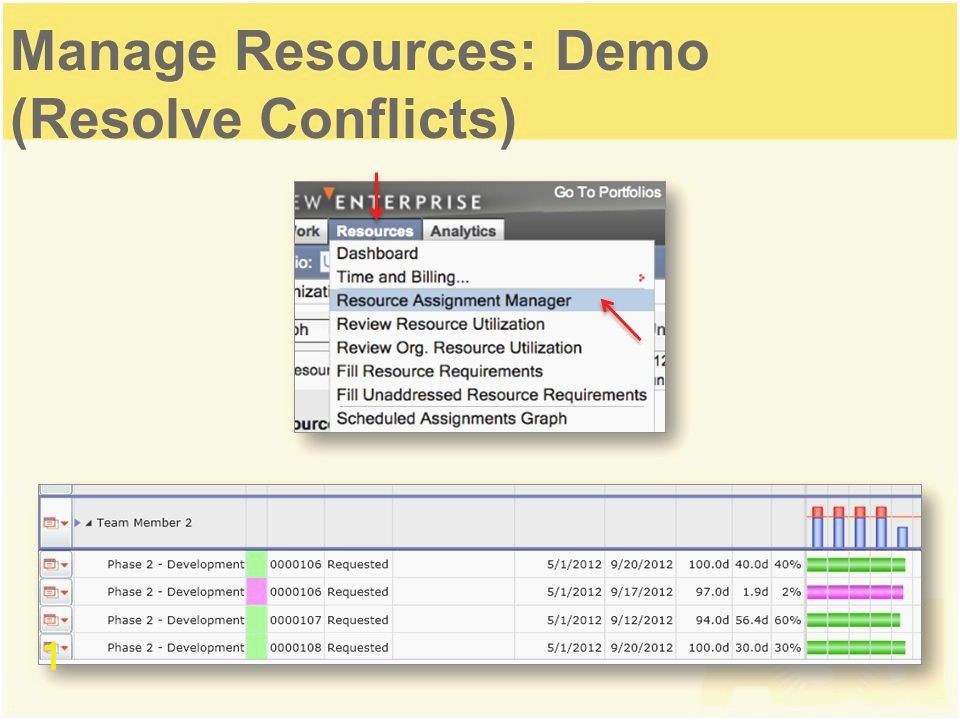Open row menu icon for Team Member 2

[x=55, y=523]
